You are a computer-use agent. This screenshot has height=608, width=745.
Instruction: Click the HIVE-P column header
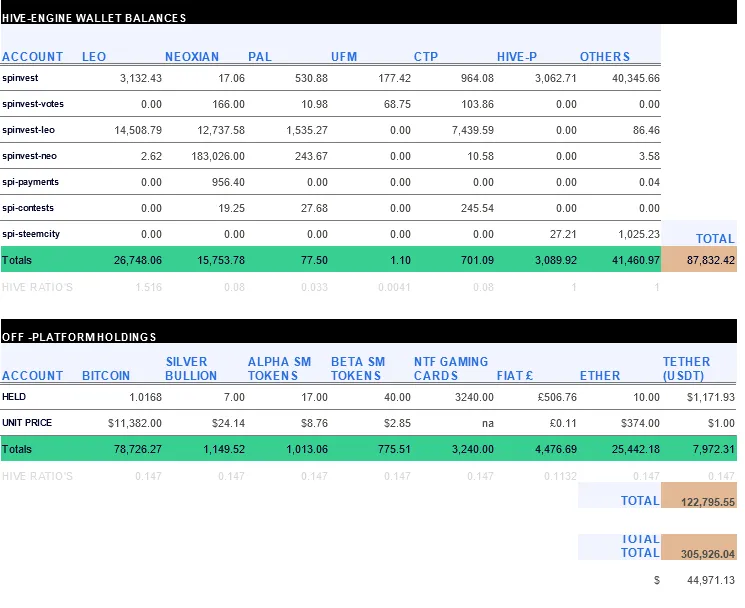coord(517,57)
